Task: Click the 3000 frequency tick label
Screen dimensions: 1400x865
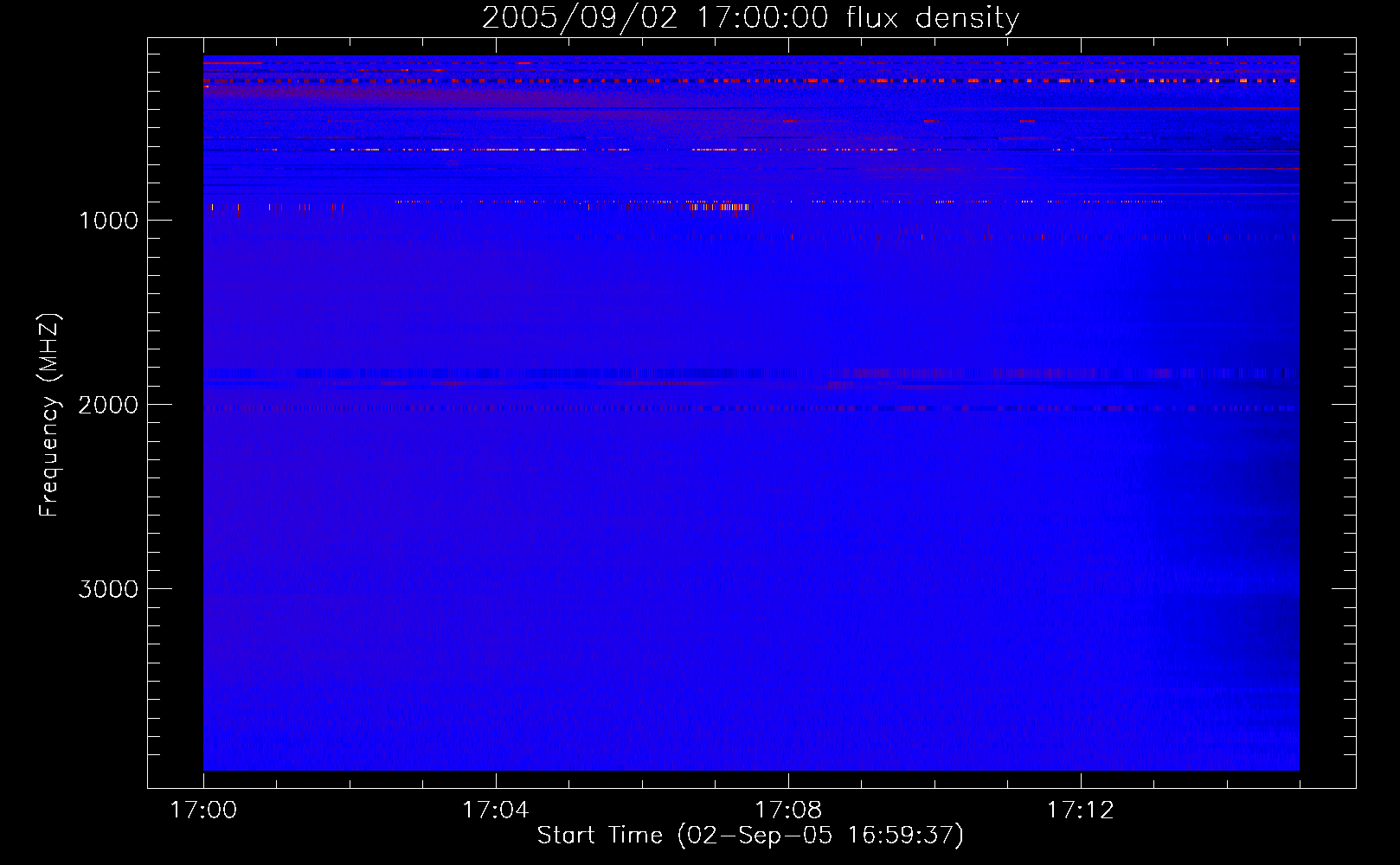Action: [x=108, y=589]
